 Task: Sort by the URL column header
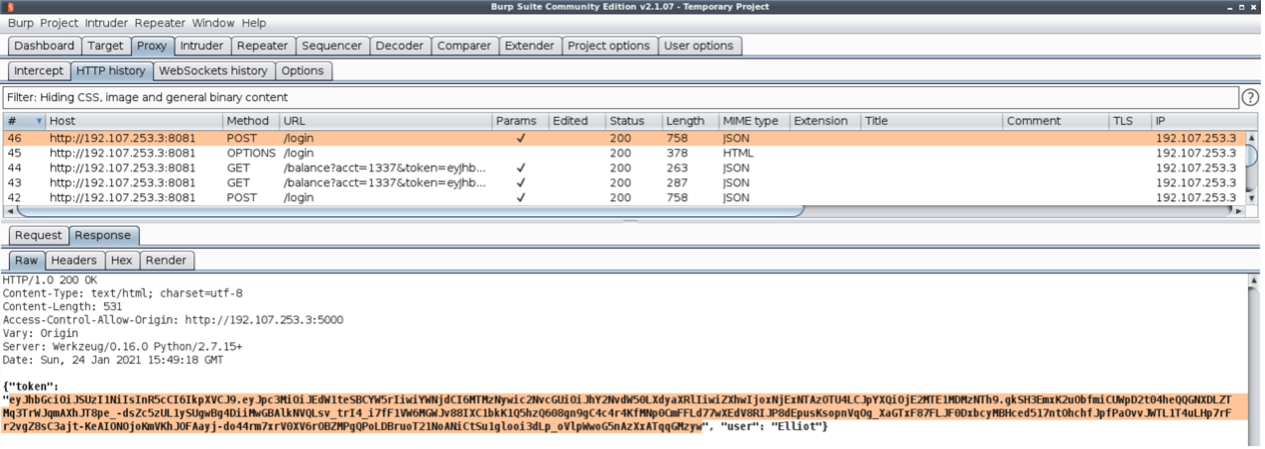click(386, 121)
